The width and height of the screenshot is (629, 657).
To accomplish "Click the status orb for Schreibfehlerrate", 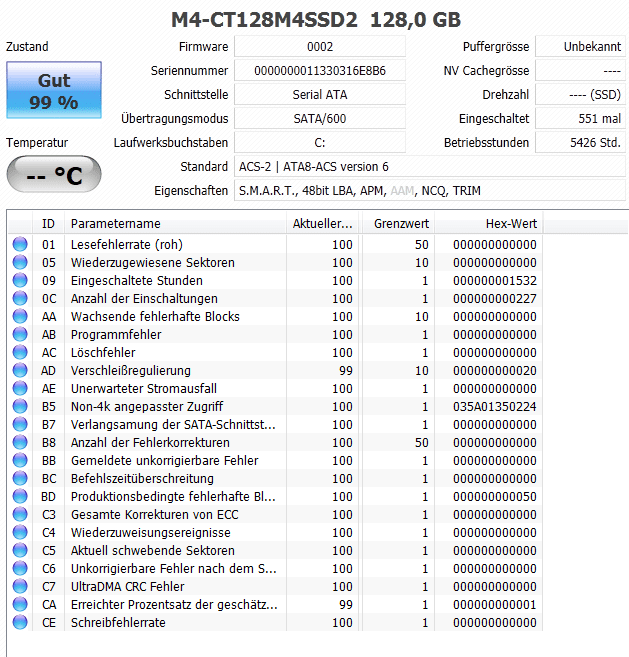I will [20, 623].
